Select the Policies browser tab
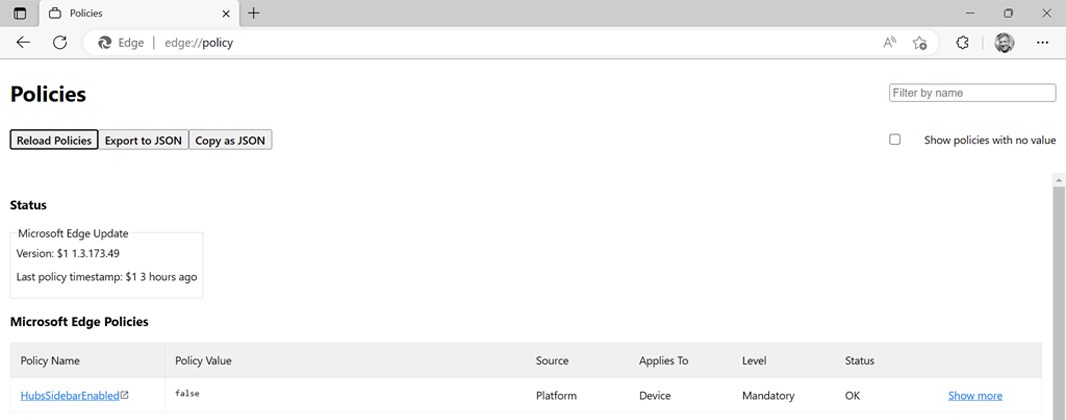The height and width of the screenshot is (420, 1066). [130, 14]
